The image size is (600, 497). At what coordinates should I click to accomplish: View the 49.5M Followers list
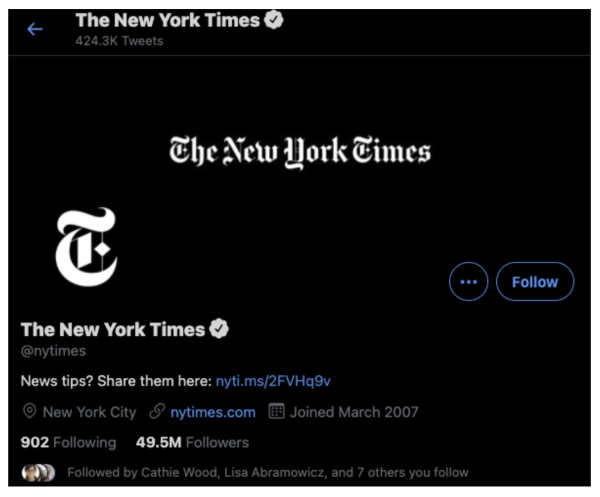(x=192, y=442)
